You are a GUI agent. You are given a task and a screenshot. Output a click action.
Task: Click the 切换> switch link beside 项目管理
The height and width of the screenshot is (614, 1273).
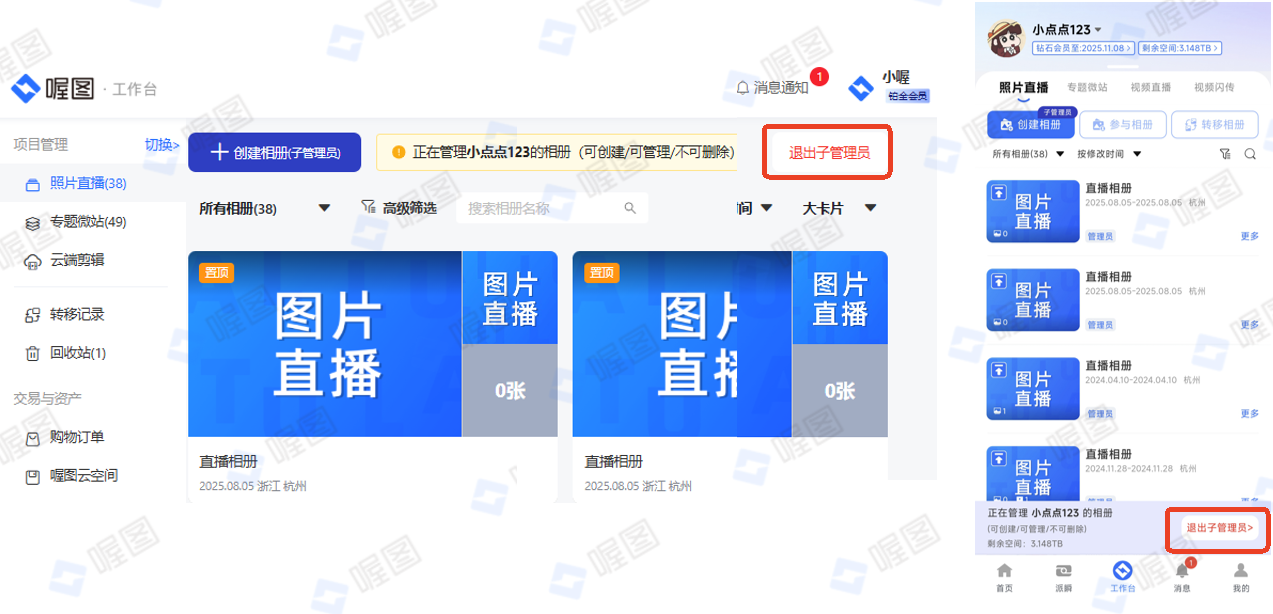(x=162, y=145)
